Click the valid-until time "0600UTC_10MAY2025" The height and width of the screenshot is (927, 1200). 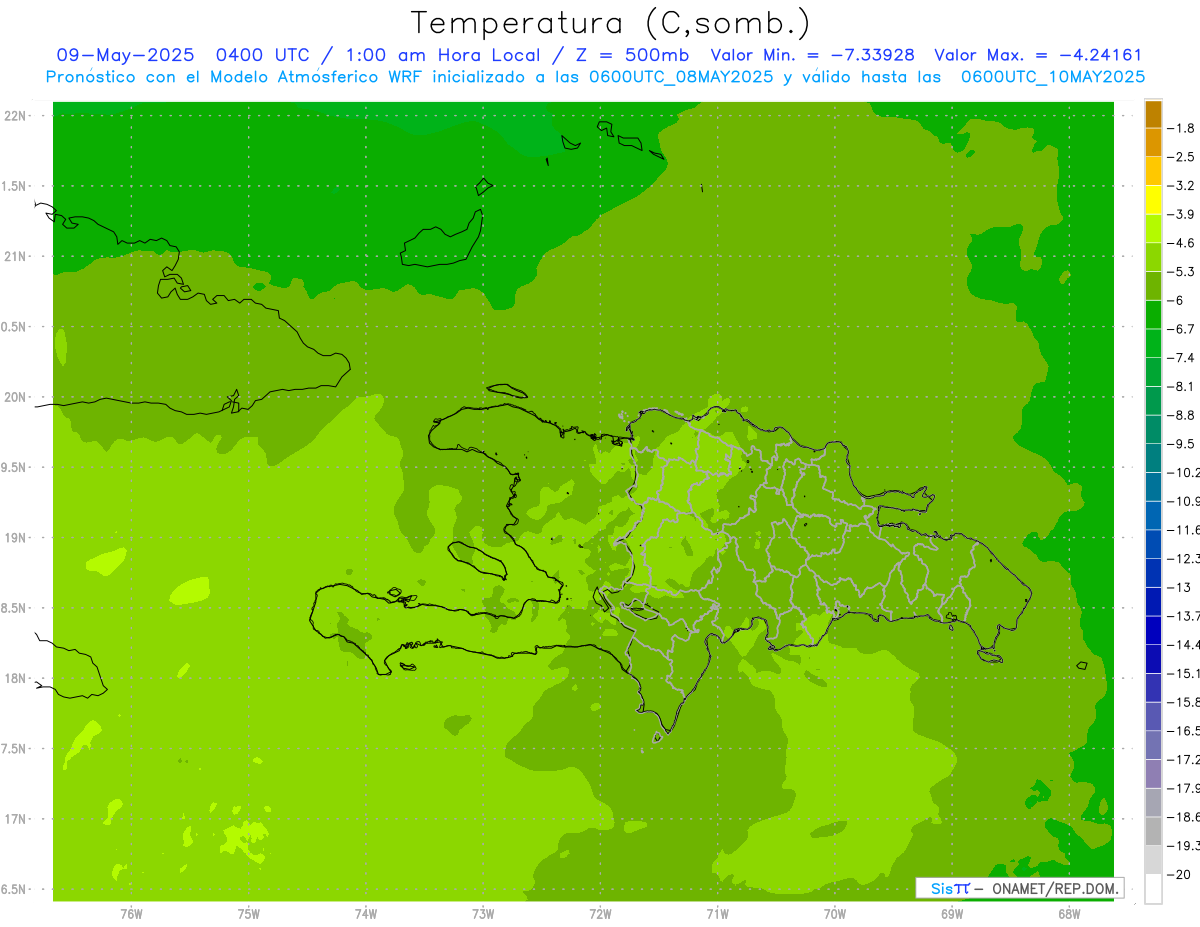click(1053, 77)
